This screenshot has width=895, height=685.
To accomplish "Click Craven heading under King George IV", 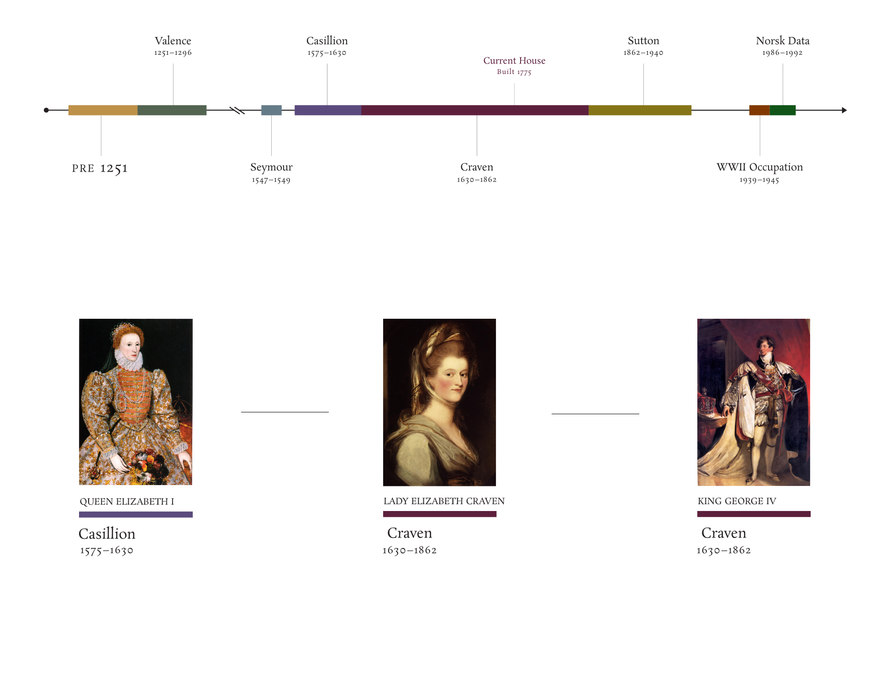I will pyautogui.click(x=723, y=533).
